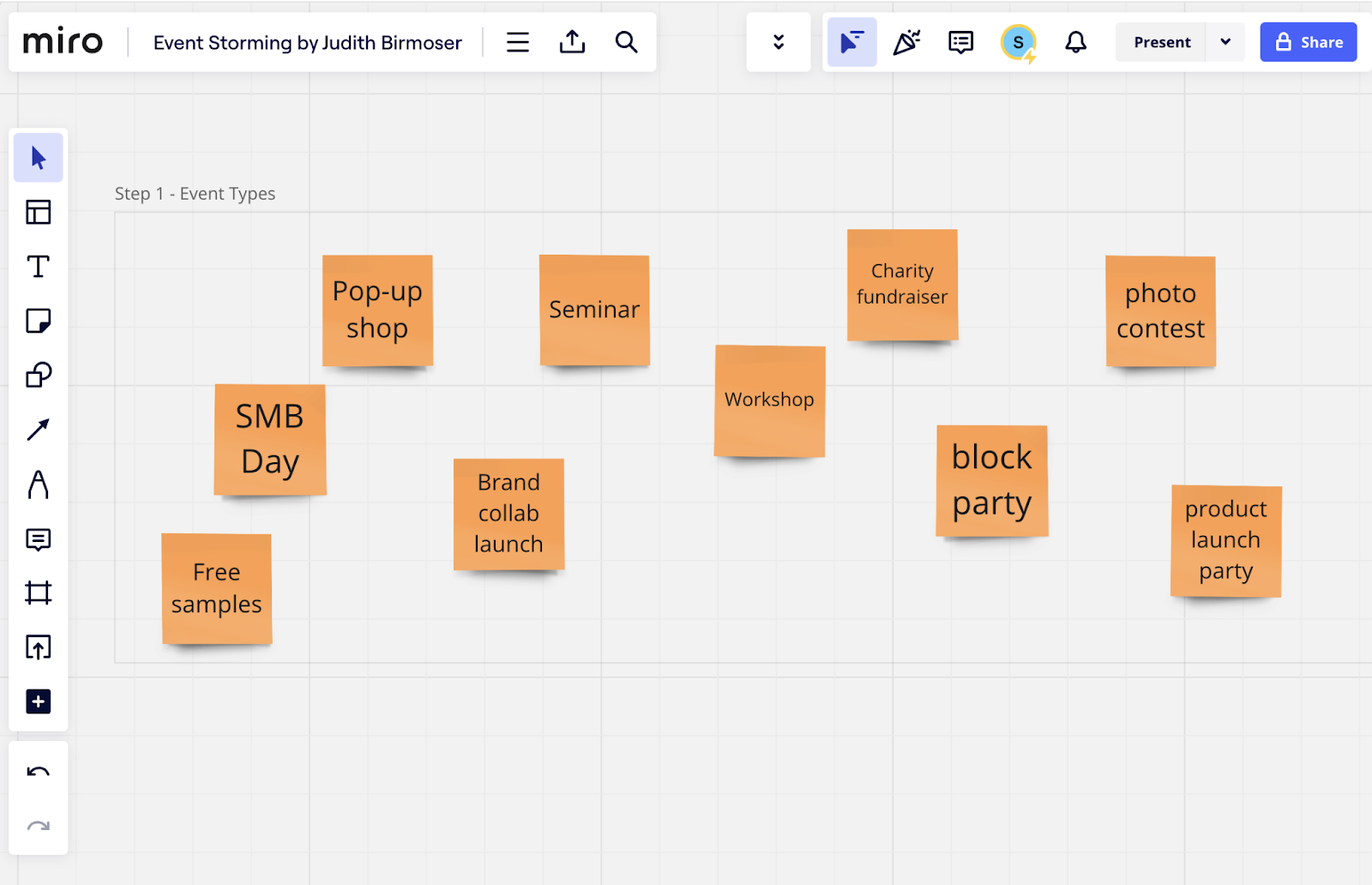Open the Present mode dropdown

point(1225,41)
